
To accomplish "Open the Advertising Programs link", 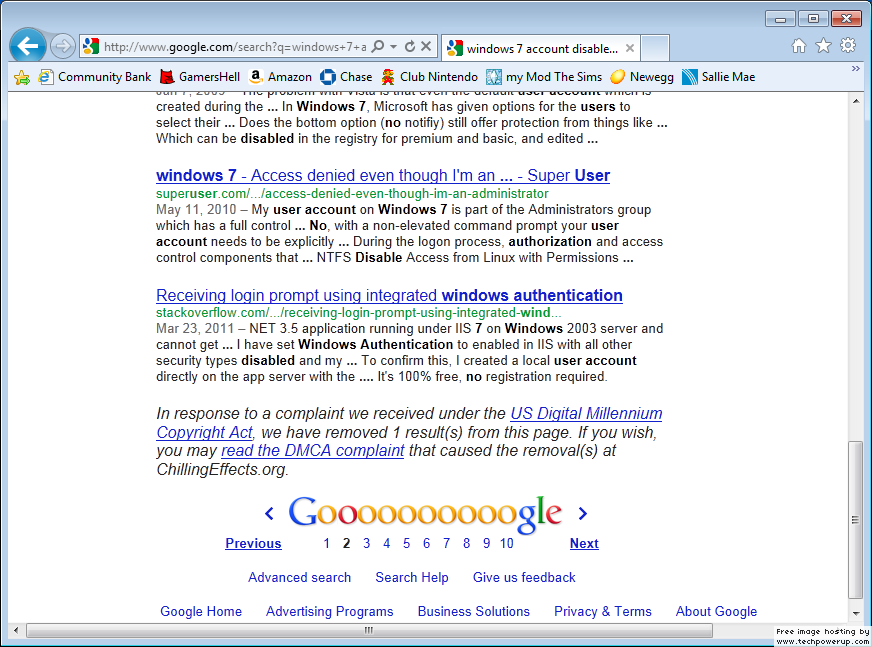I will click(329, 611).
